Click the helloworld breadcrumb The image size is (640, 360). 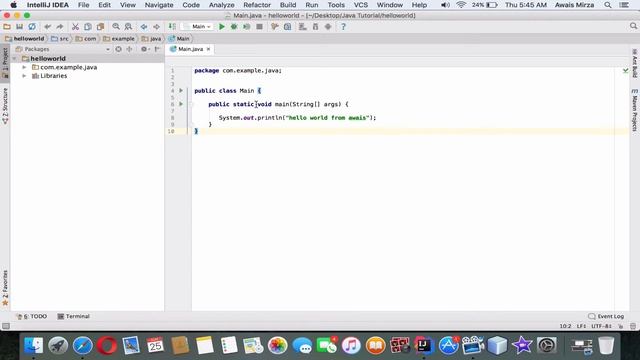tap(25, 38)
